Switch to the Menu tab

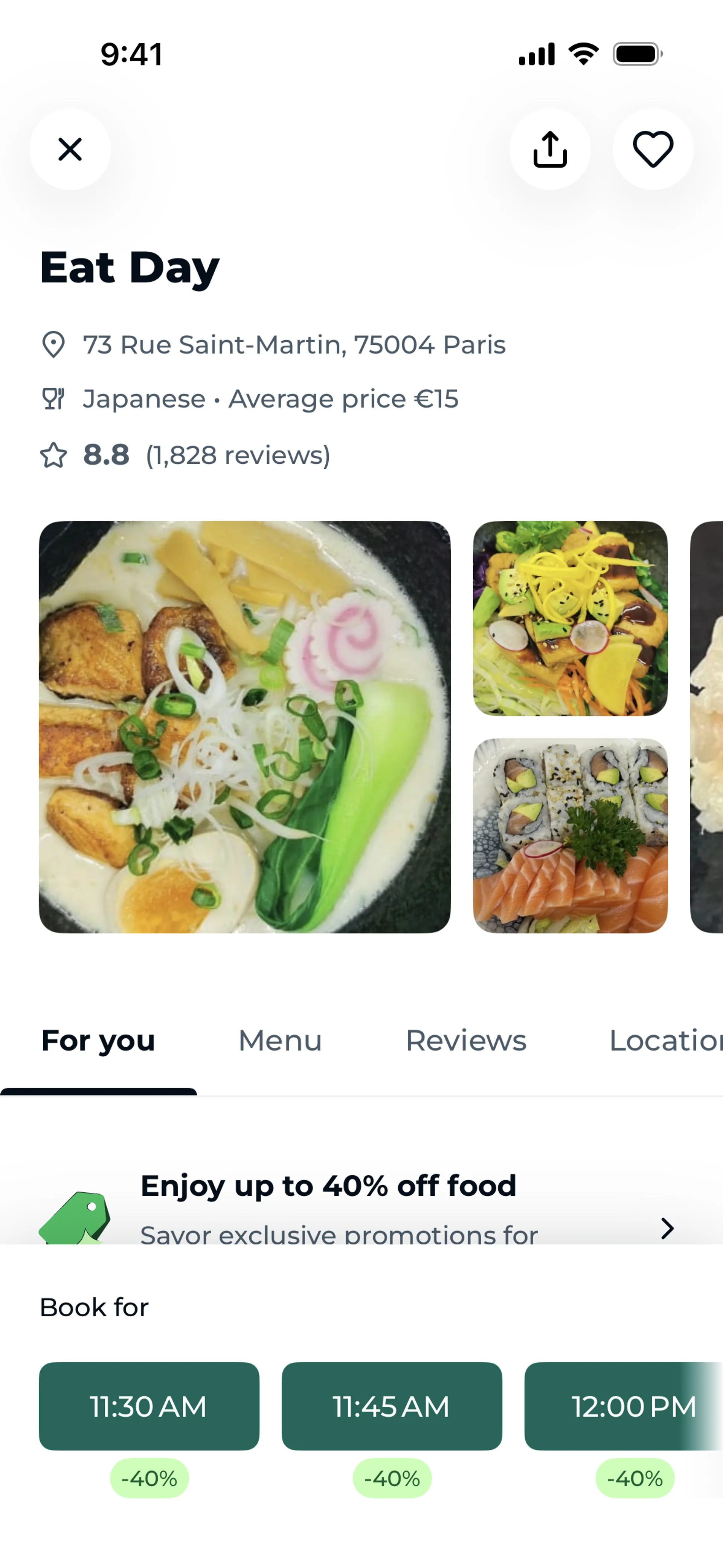pos(280,1041)
